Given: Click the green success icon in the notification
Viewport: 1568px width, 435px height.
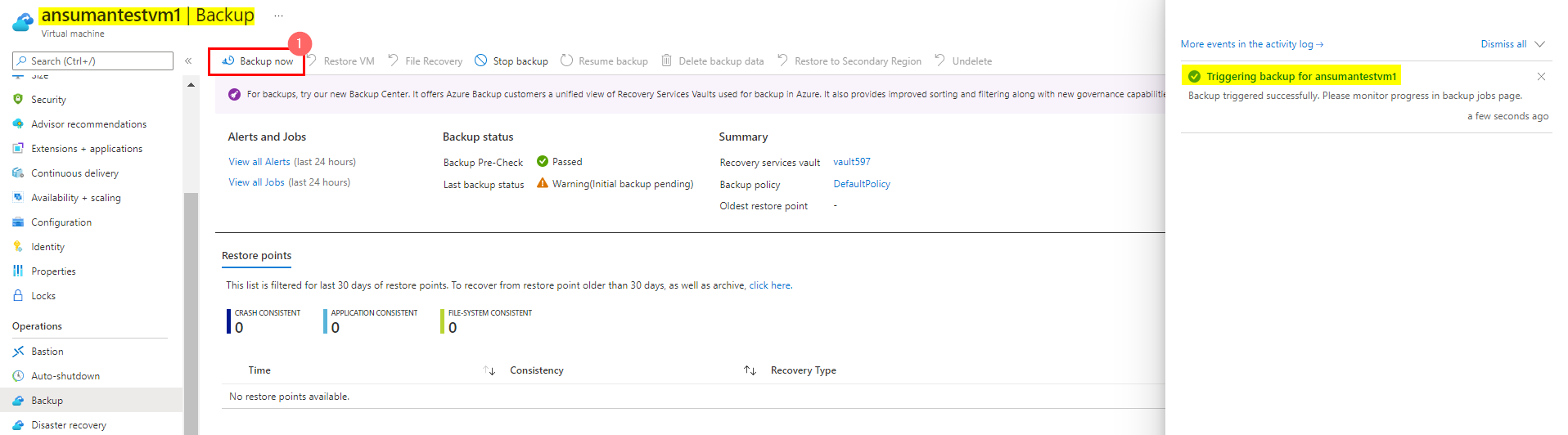Looking at the screenshot, I should point(1194,76).
